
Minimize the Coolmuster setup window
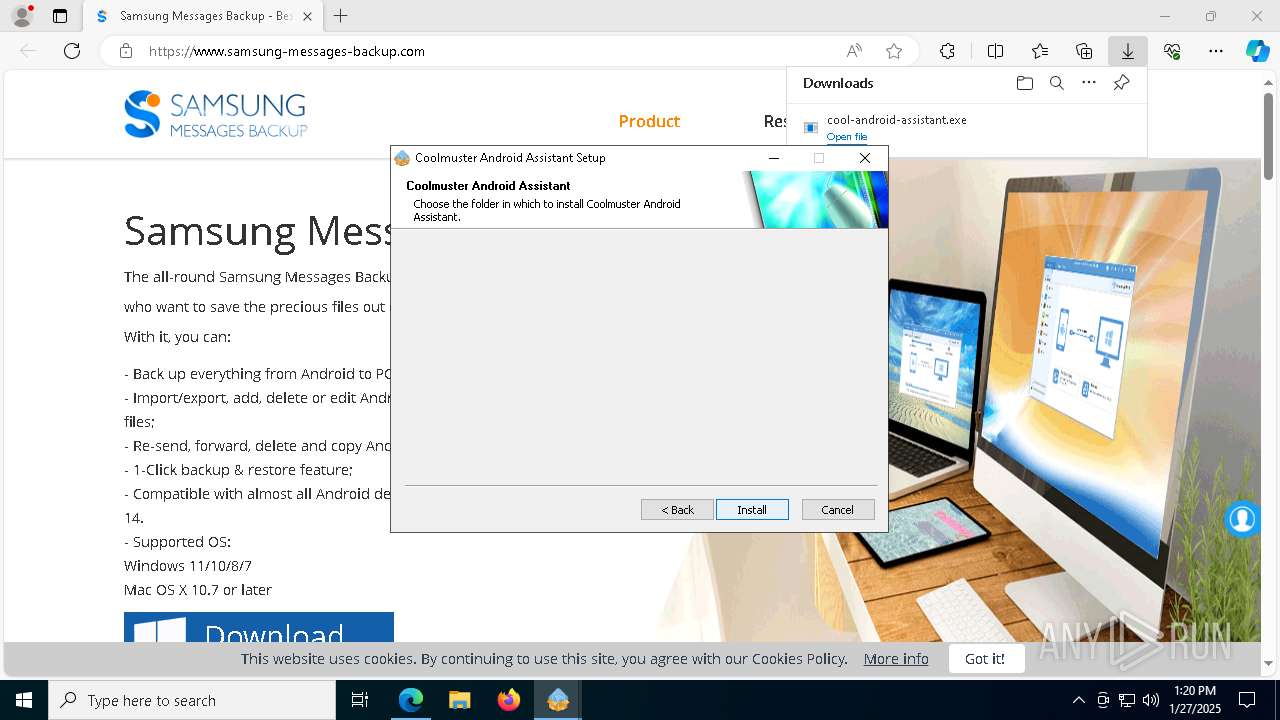[x=773, y=158]
